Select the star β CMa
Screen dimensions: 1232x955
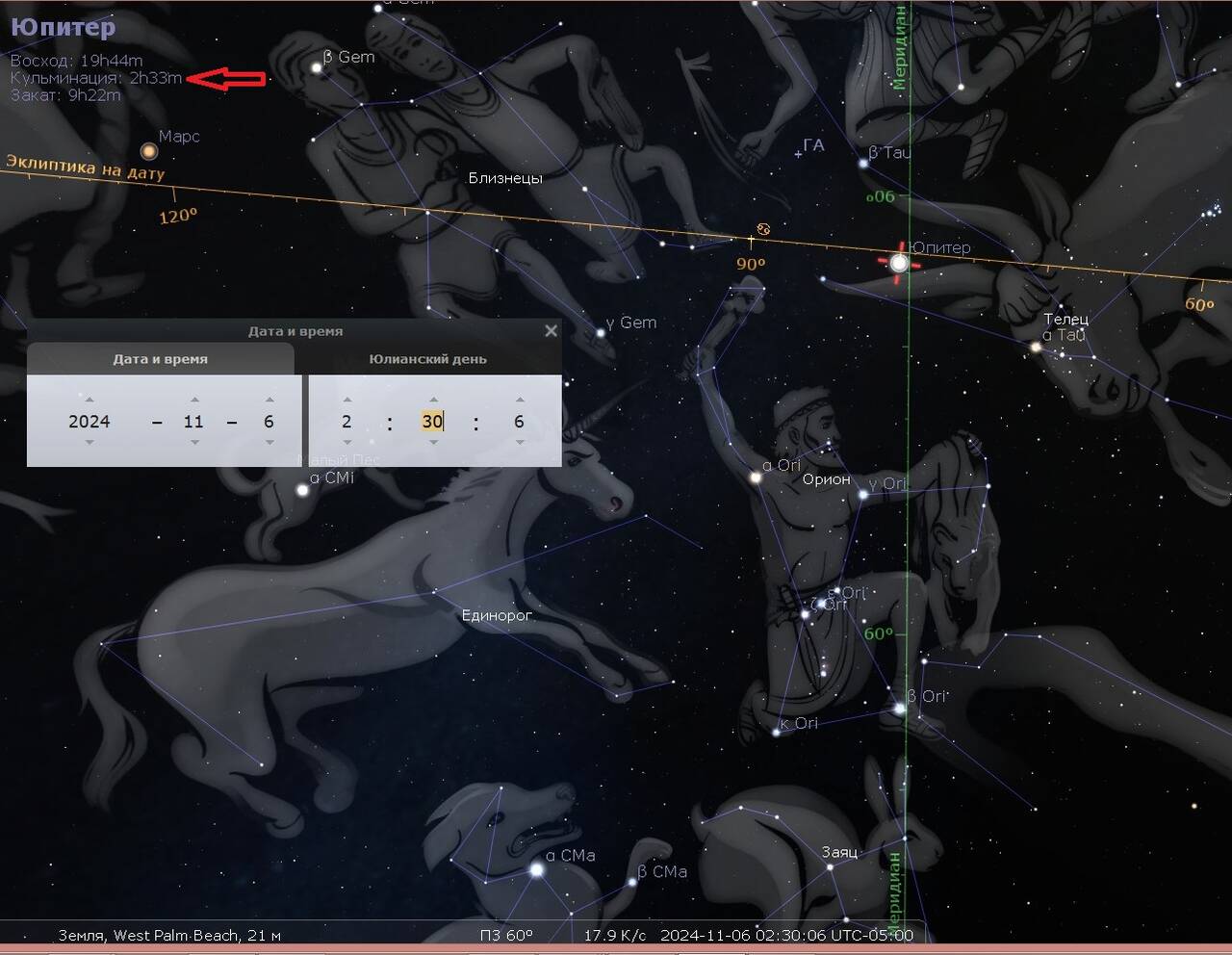click(630, 883)
